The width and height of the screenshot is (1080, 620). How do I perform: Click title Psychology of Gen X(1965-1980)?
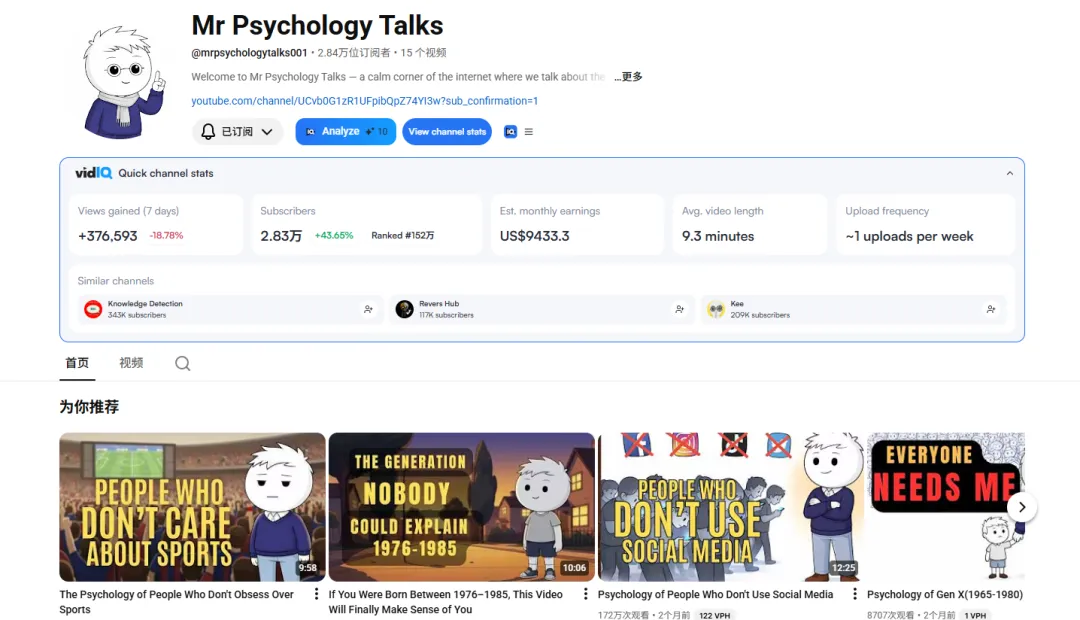click(x=945, y=594)
